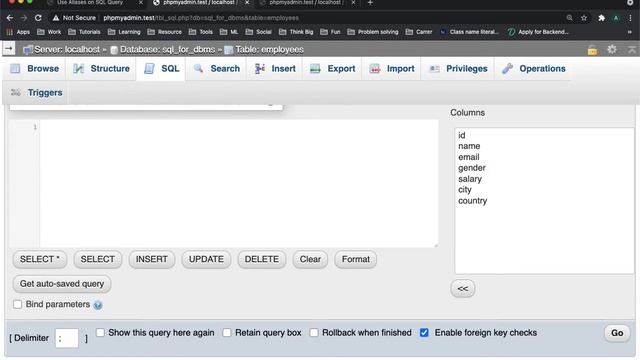
Task: Insert selected column with << button
Action: click(462, 289)
